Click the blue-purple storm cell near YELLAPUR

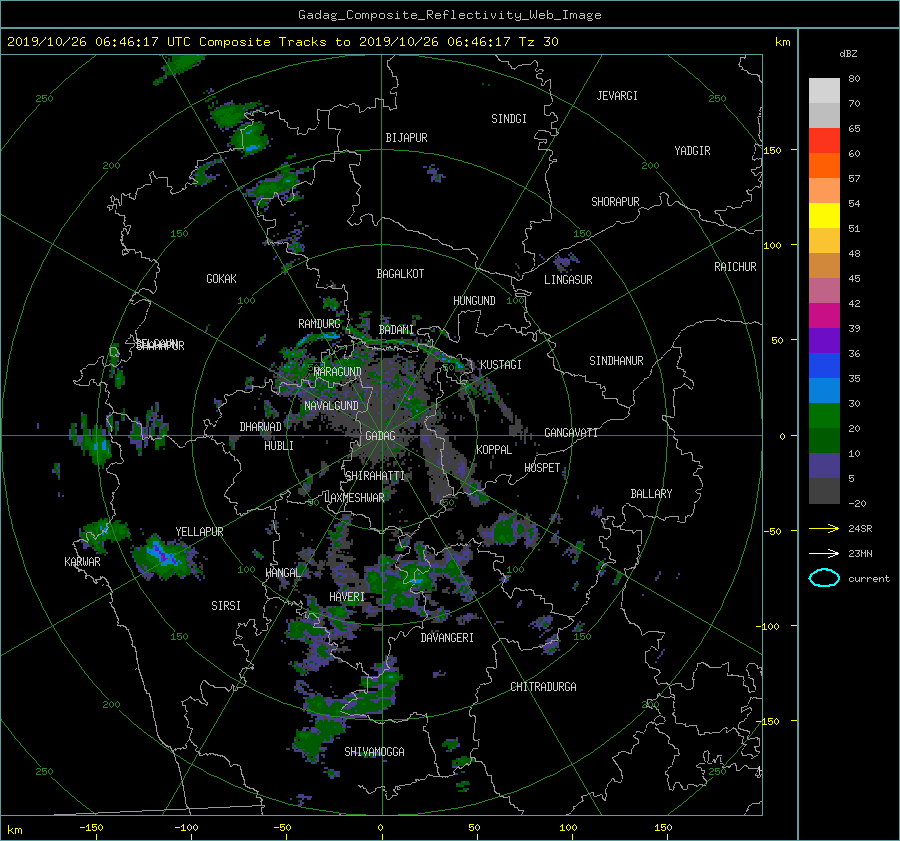coord(163,555)
